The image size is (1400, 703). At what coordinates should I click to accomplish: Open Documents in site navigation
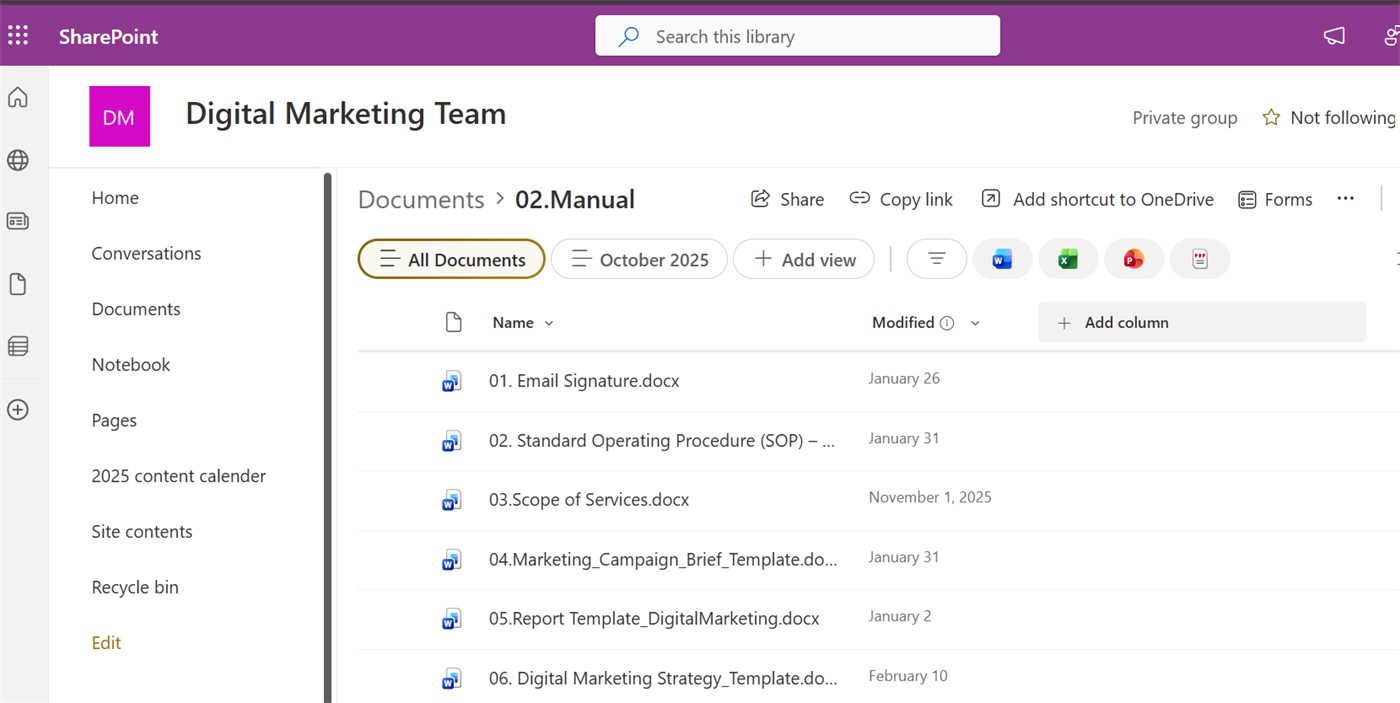point(136,309)
